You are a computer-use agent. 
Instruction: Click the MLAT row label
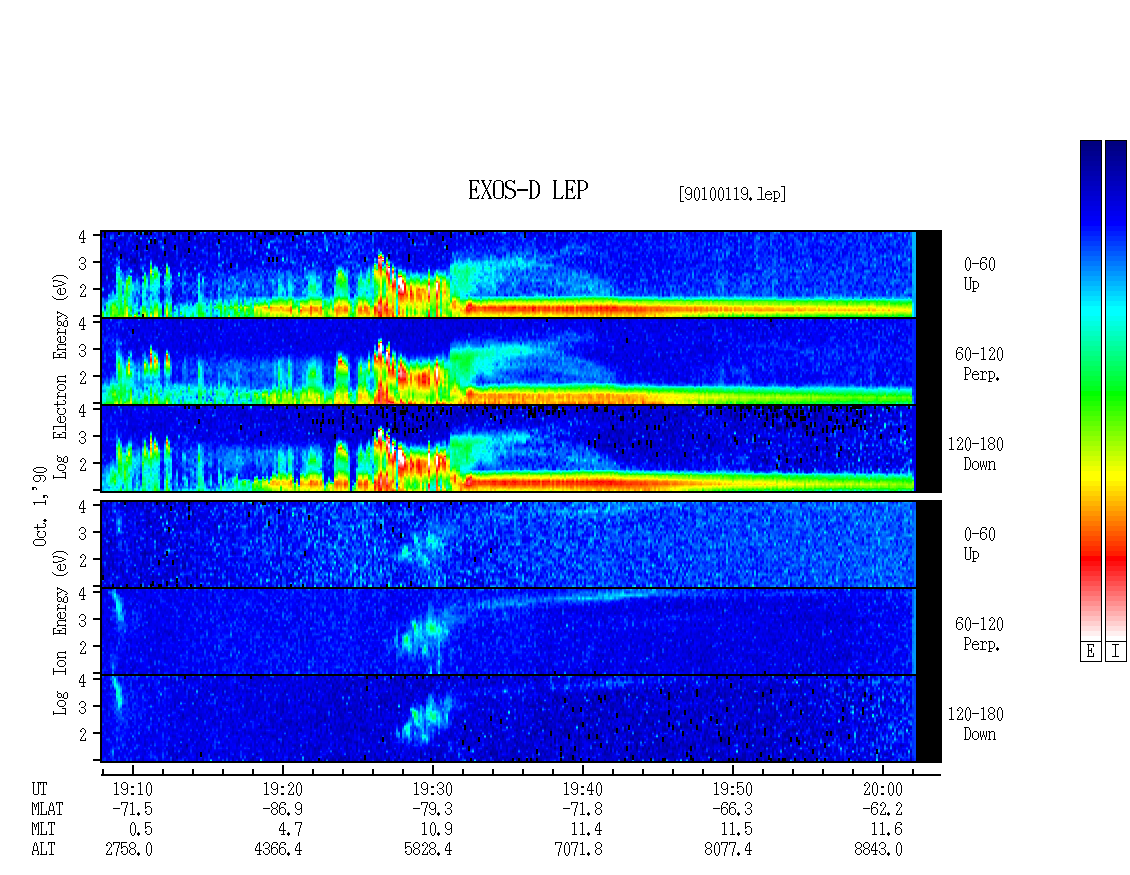(47, 809)
